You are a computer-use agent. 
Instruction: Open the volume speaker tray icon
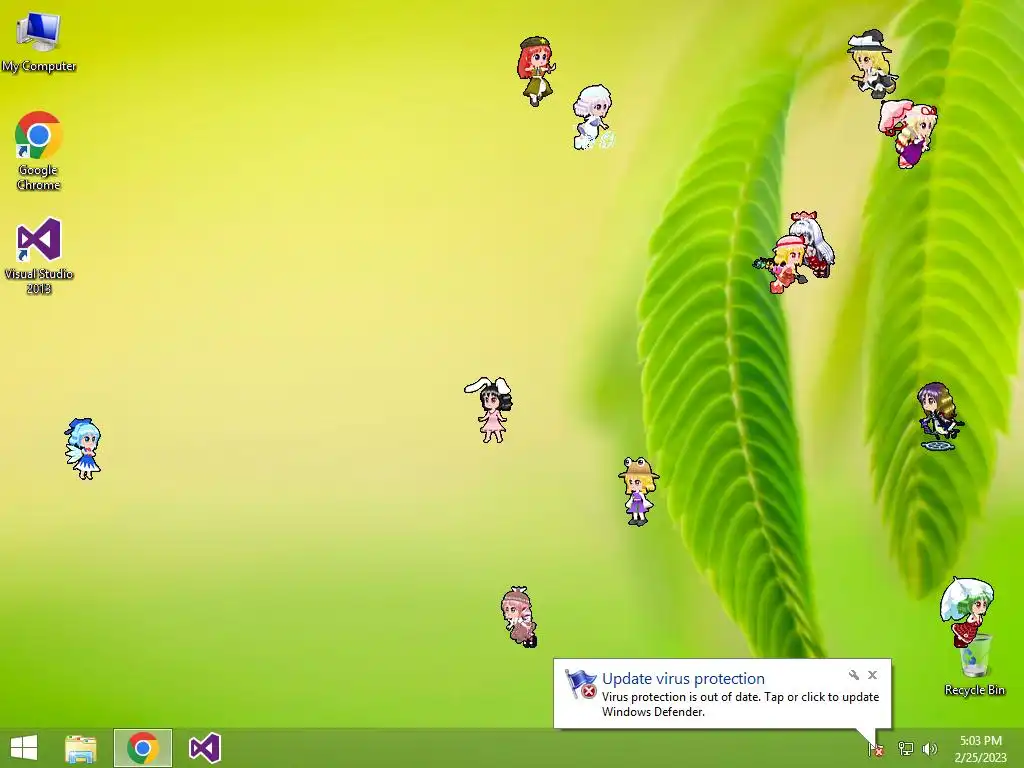930,749
